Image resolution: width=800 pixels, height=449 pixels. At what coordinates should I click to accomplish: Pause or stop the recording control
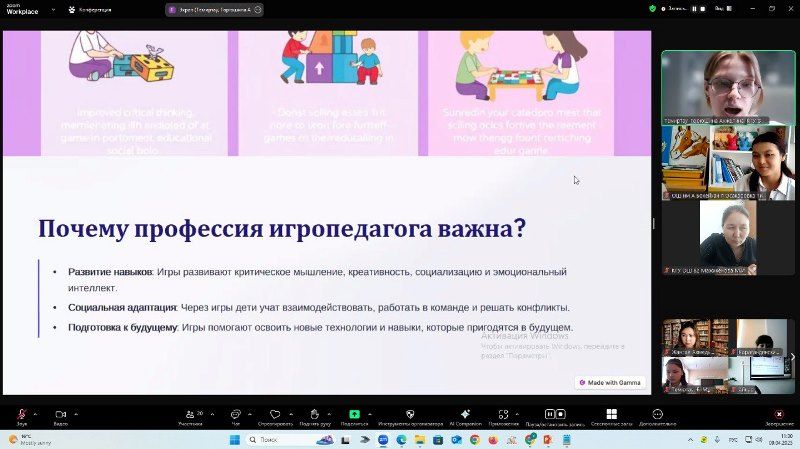(x=555, y=414)
